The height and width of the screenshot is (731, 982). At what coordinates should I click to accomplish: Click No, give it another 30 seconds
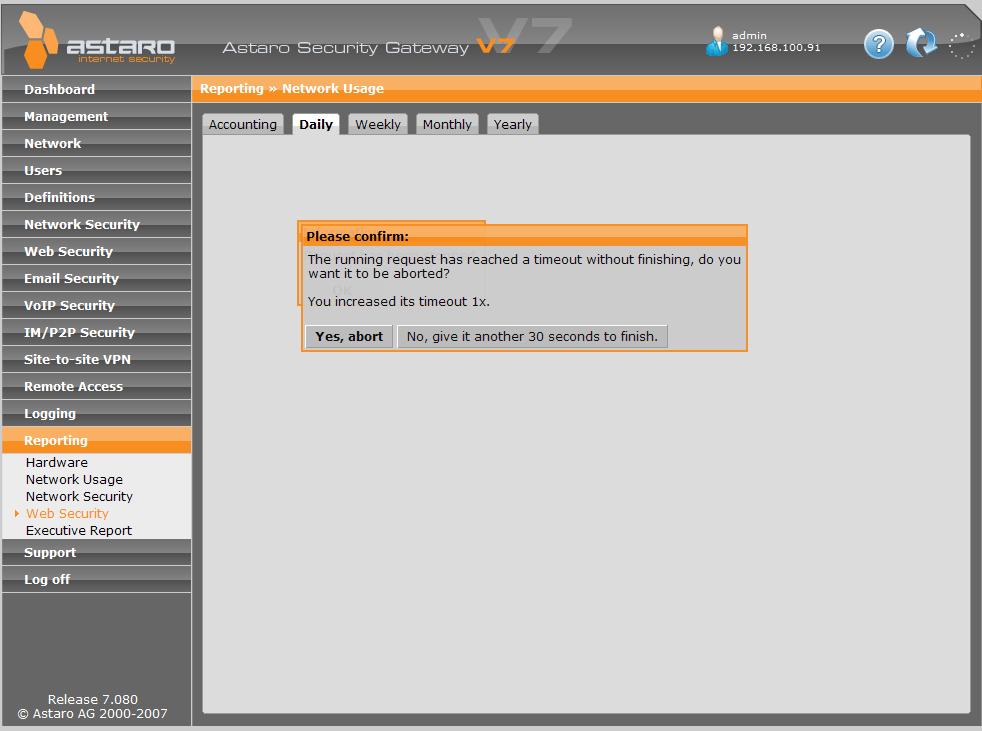[x=532, y=336]
